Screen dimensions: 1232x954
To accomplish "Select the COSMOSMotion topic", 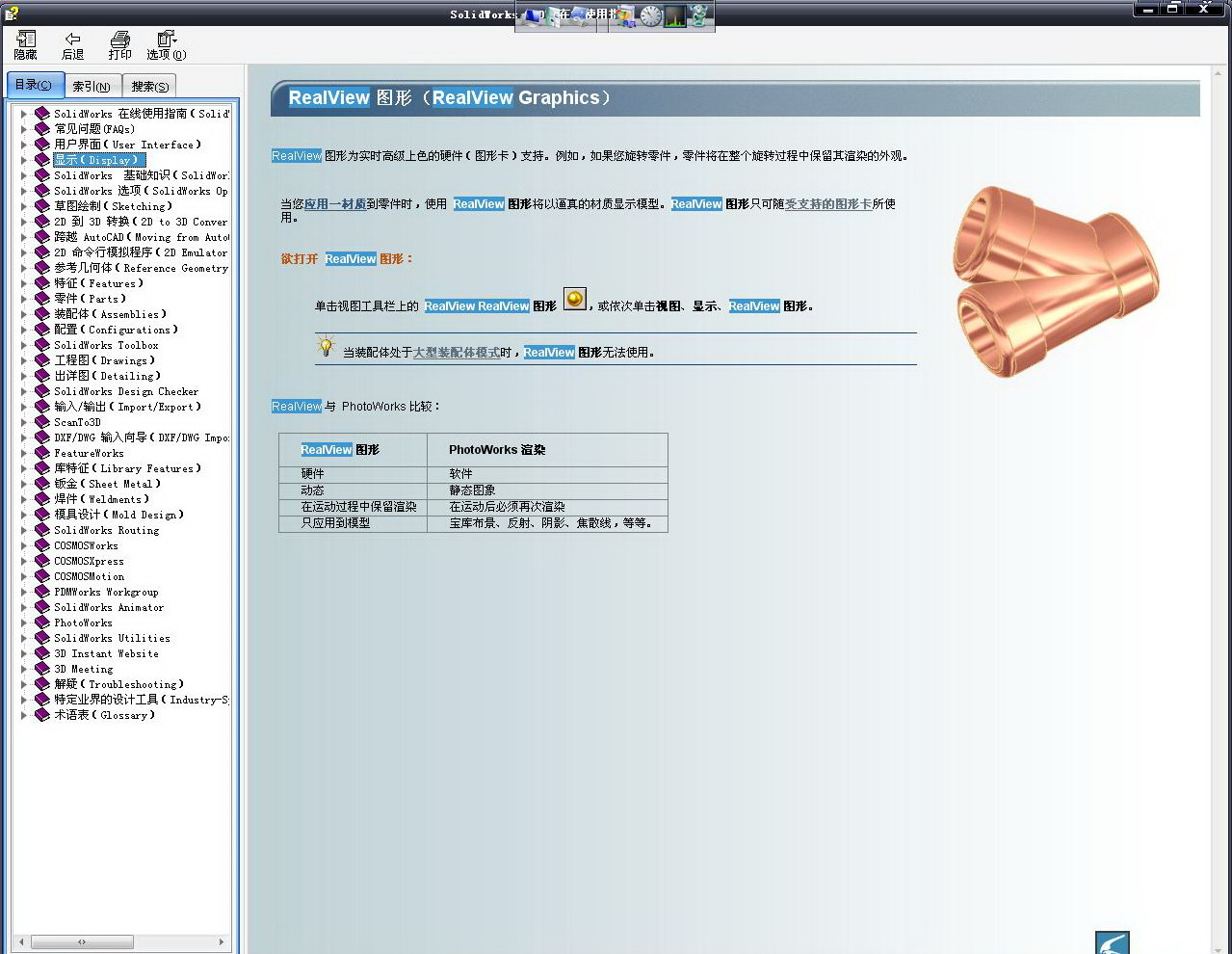I will pos(90,576).
